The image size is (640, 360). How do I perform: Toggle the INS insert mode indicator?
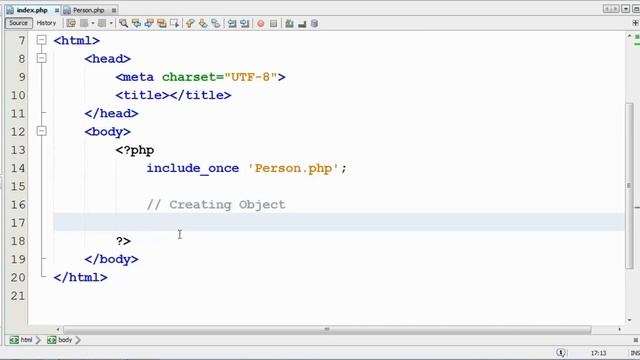pyautogui.click(x=635, y=353)
